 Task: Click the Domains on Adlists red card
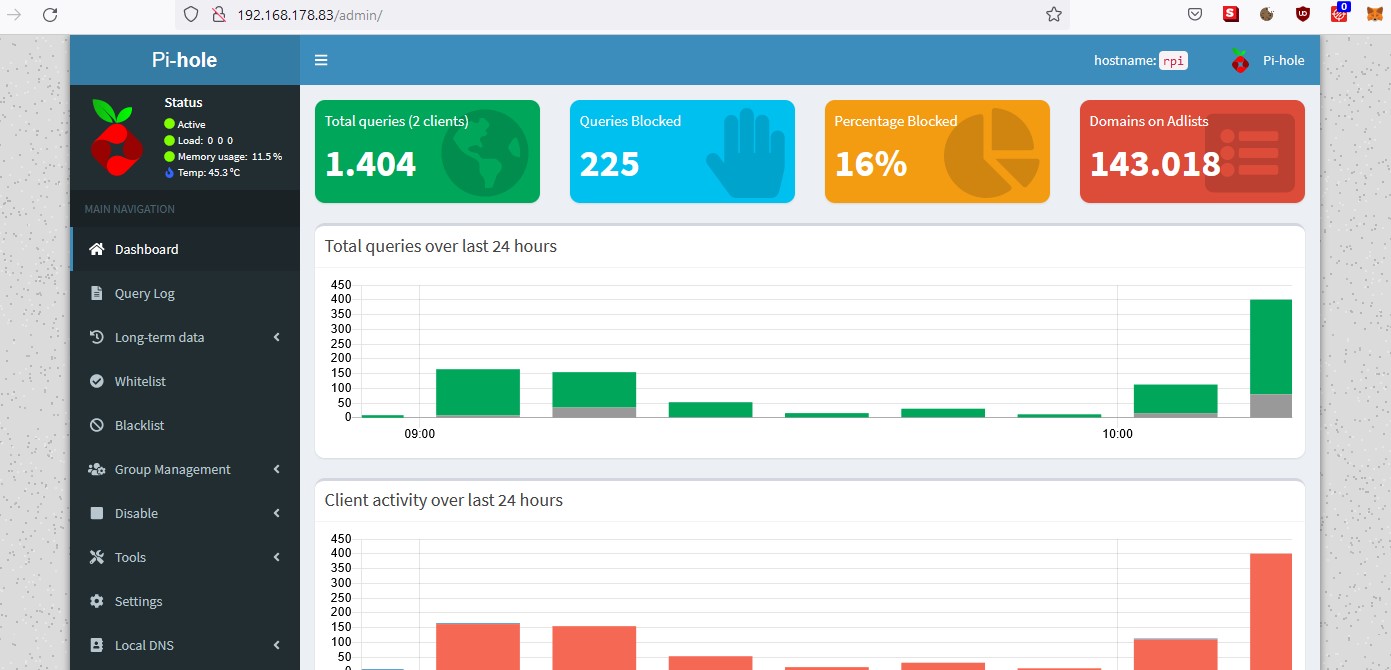[1192, 151]
